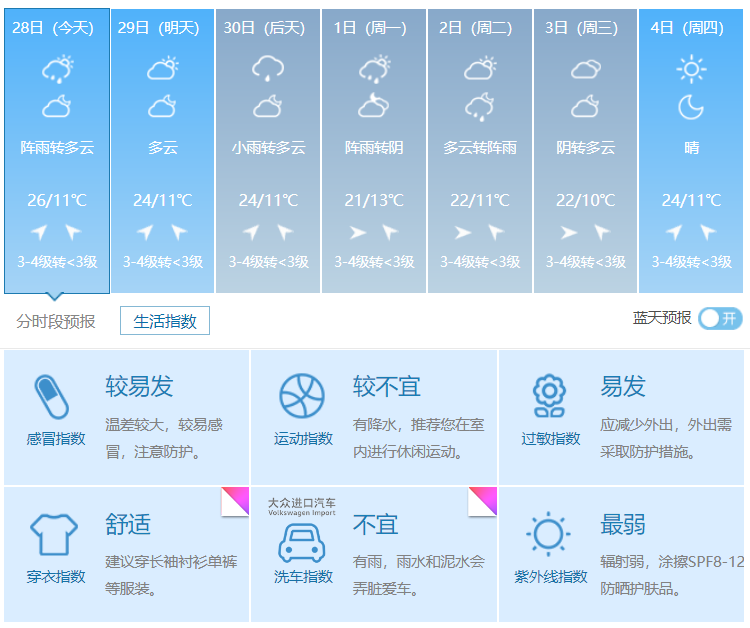Open the 紫外线指数 label link
Screen dimensions: 750x628
tap(551, 576)
